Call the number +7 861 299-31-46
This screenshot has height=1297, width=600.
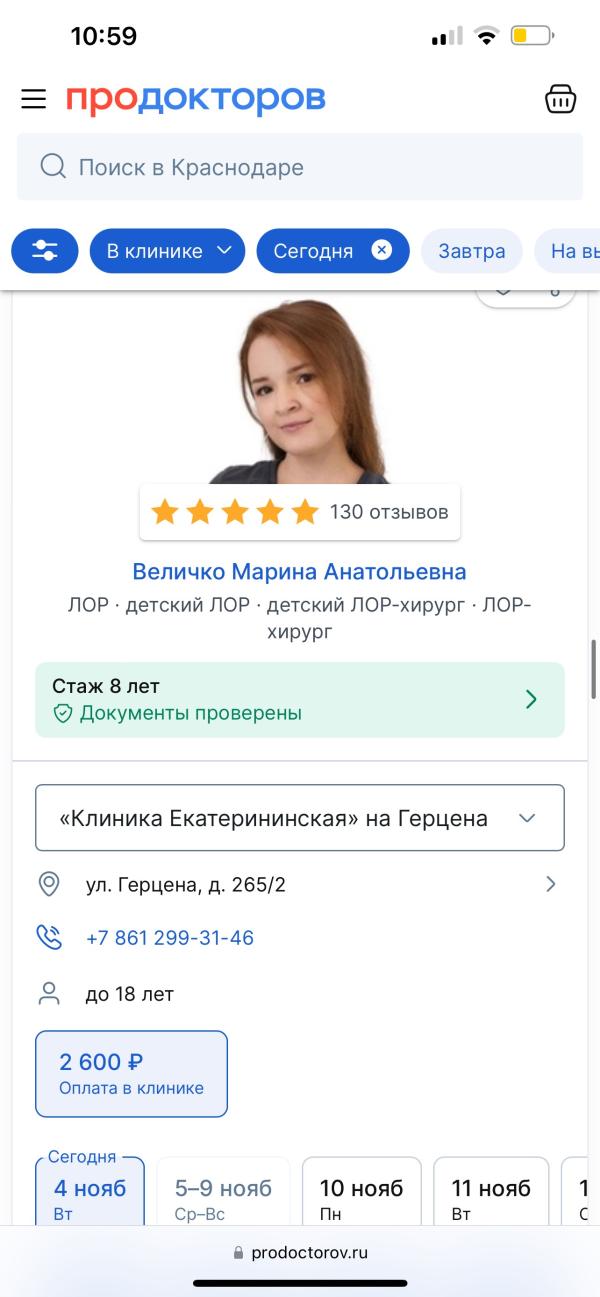pyautogui.click(x=170, y=937)
